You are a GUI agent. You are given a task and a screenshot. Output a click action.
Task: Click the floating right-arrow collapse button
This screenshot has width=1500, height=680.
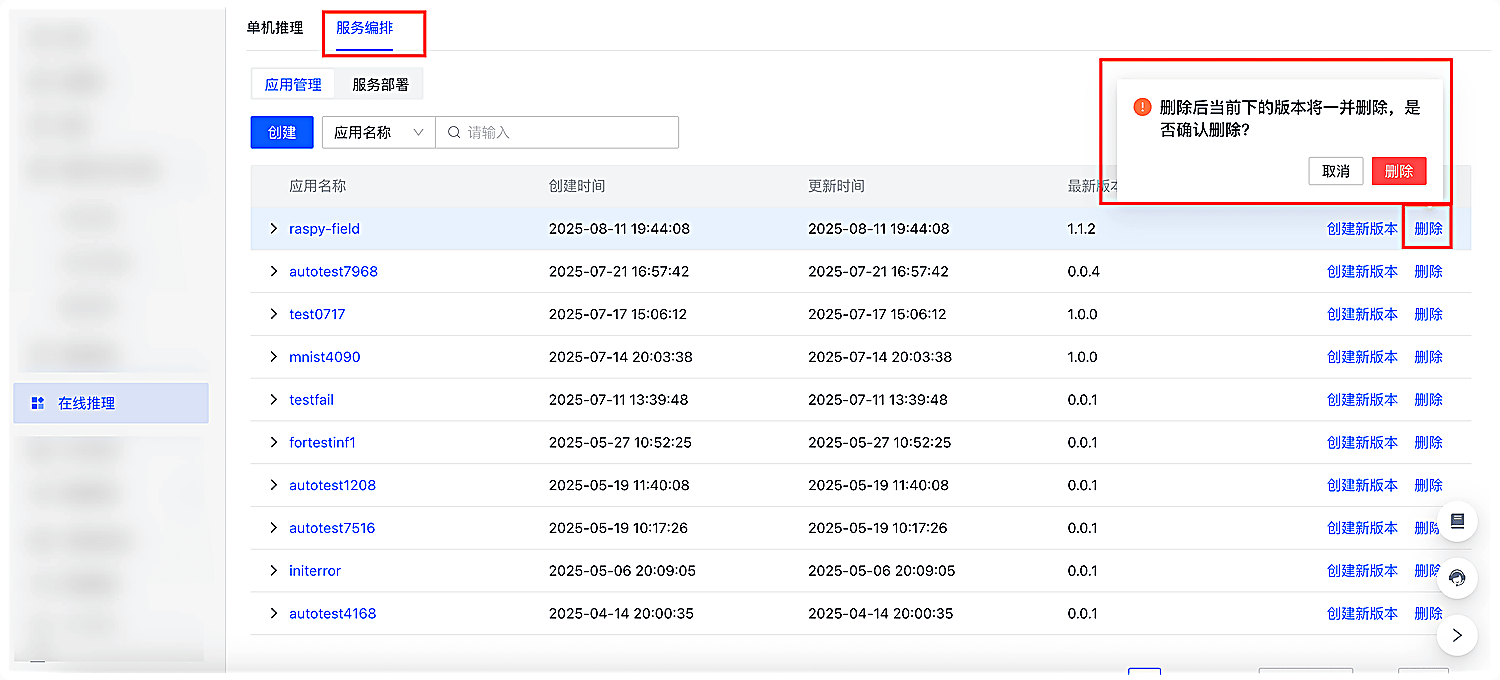(x=1457, y=635)
